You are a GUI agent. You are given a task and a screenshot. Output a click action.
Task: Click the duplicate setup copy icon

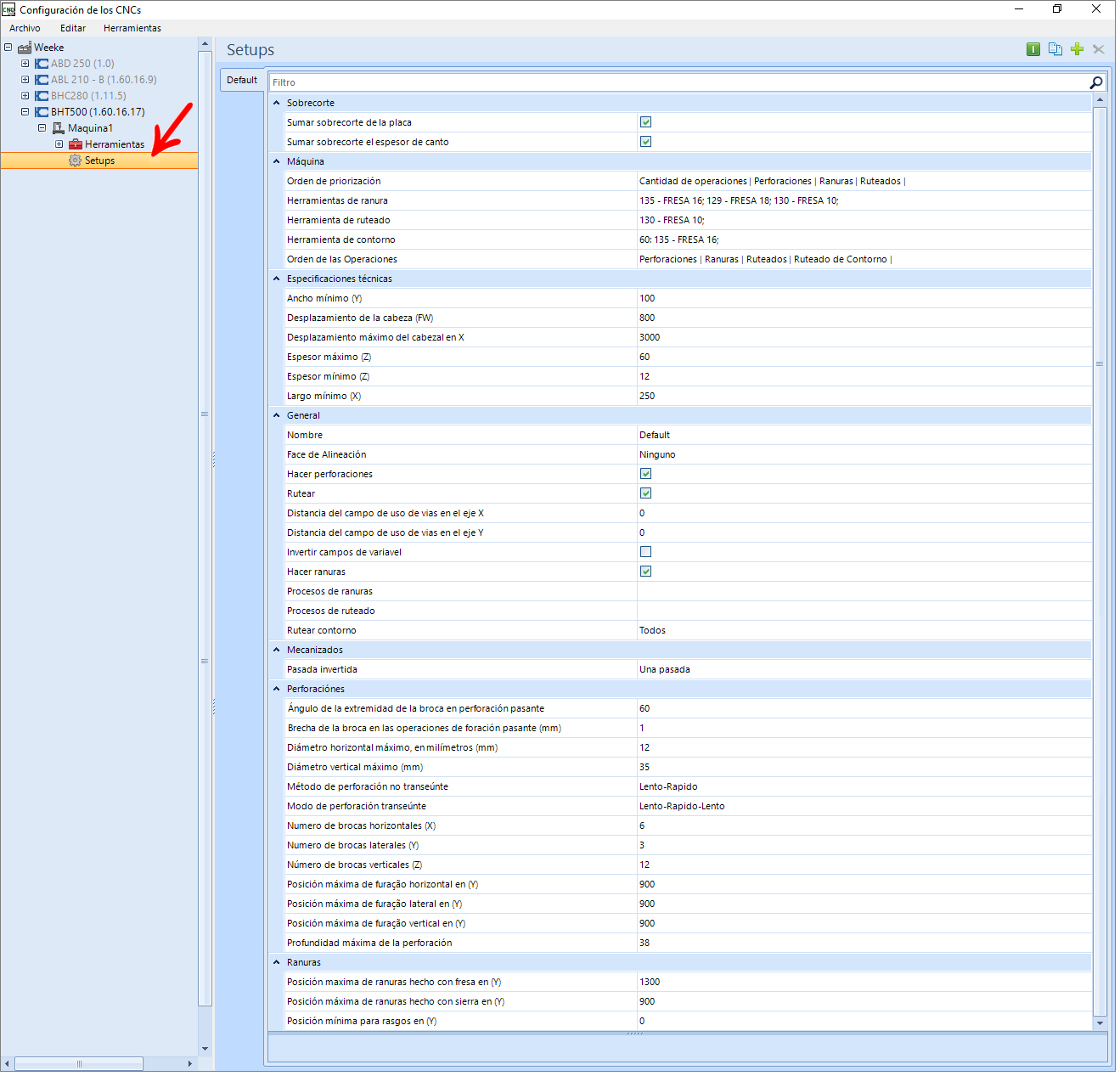point(1055,49)
